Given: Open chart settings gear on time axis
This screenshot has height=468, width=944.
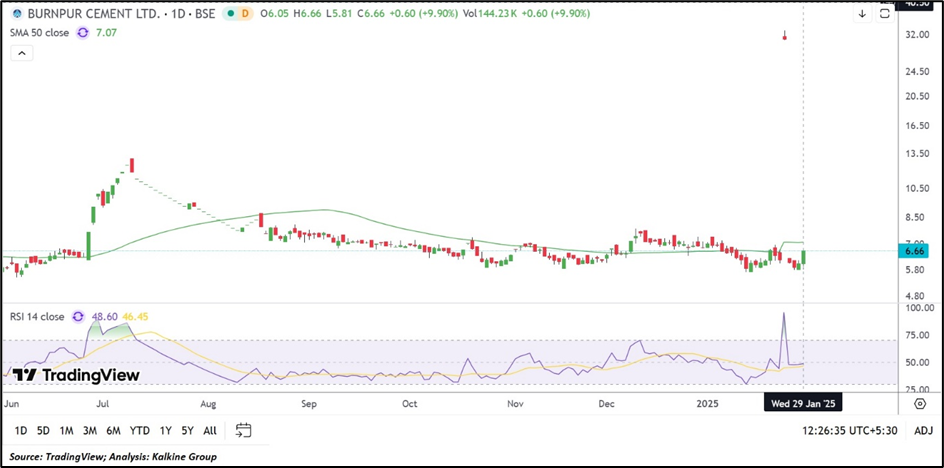Looking at the screenshot, I should [x=920, y=403].
